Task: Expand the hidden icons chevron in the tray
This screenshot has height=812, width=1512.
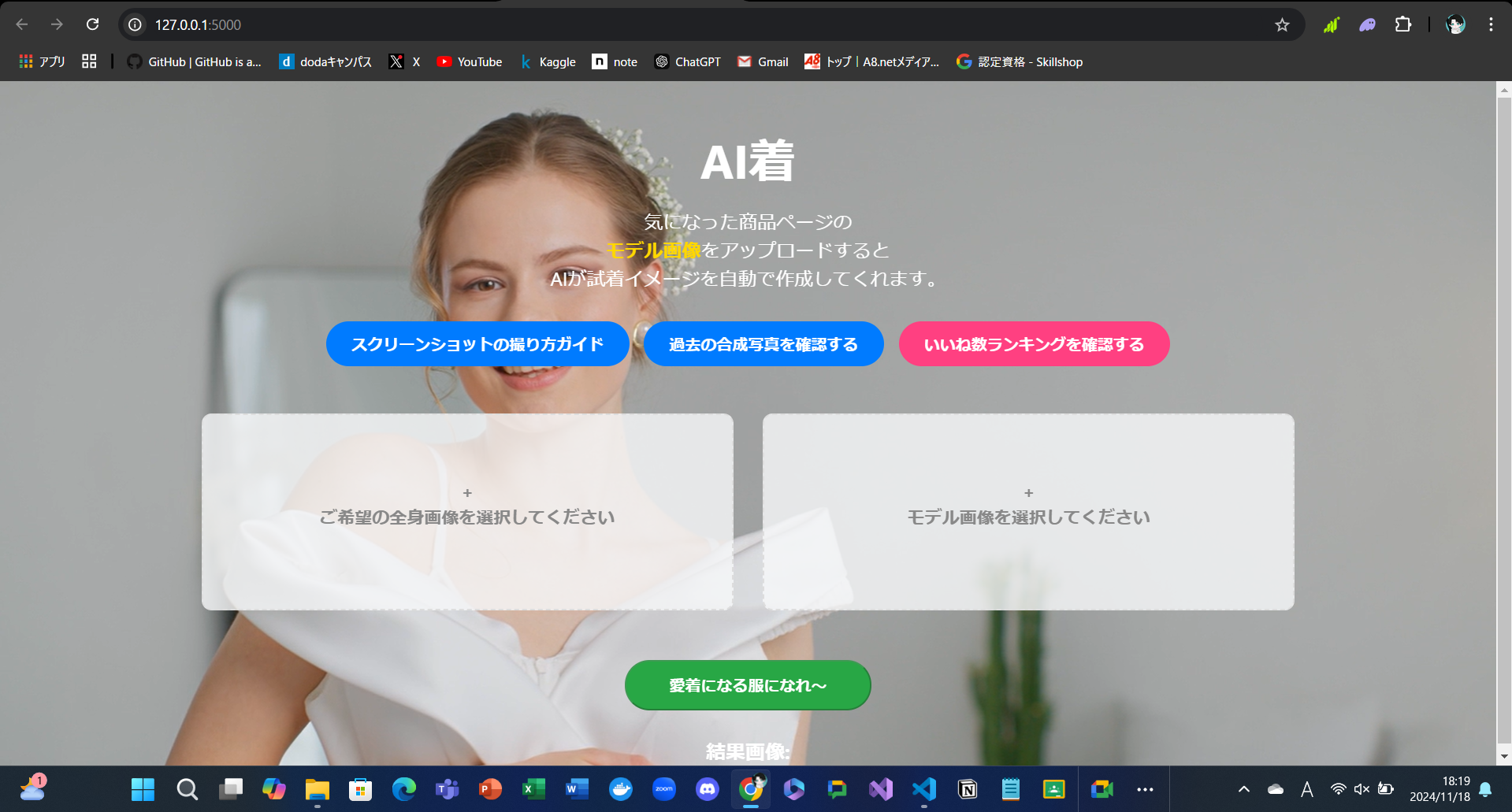Action: (1243, 789)
